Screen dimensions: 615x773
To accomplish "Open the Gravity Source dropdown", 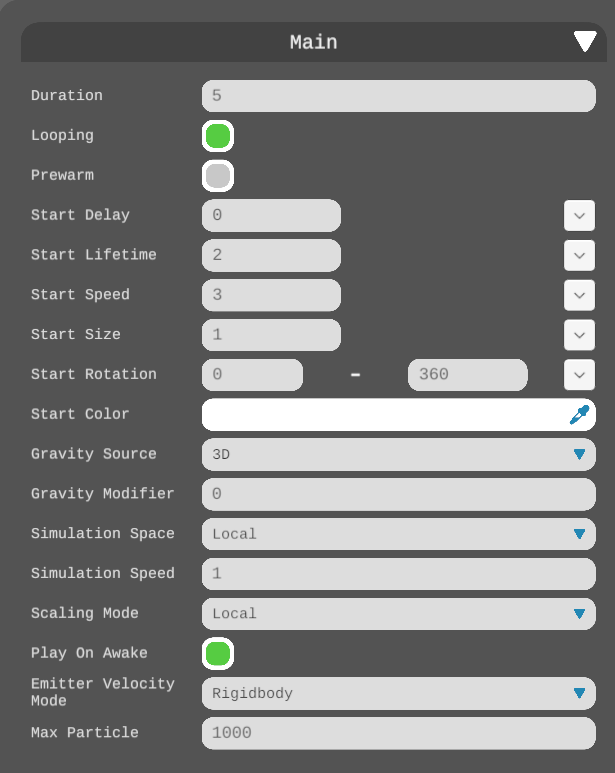I will (x=398, y=454).
